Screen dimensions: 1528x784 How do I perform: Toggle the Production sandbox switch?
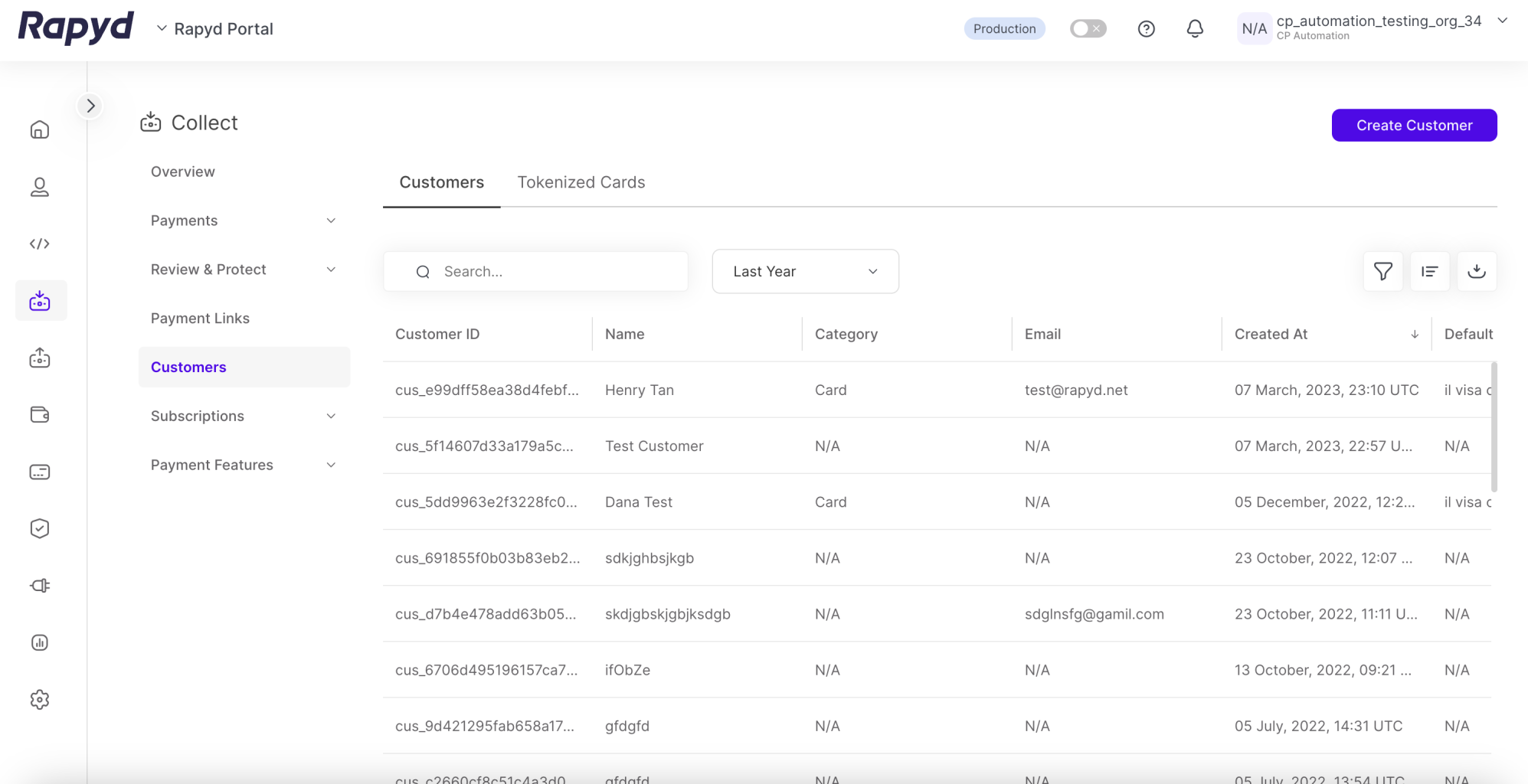tap(1088, 29)
